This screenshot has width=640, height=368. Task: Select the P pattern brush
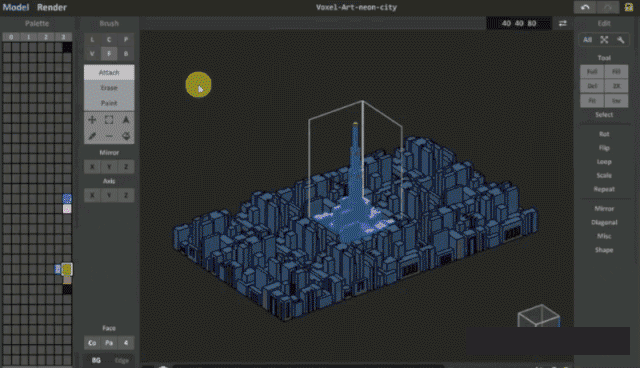126,40
